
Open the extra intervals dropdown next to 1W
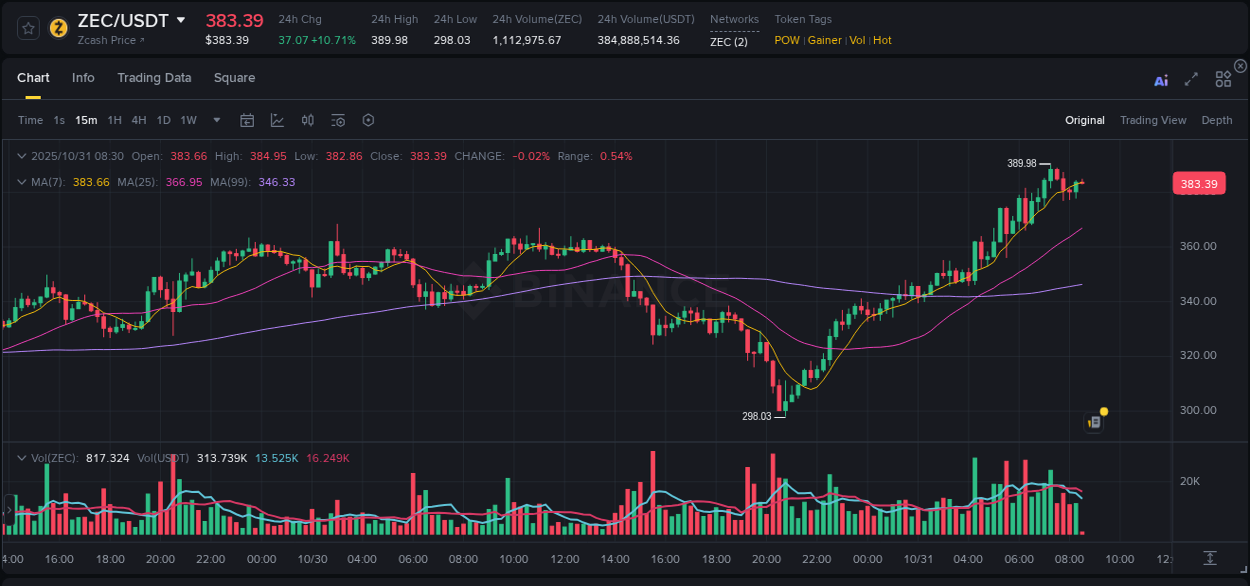(215, 120)
